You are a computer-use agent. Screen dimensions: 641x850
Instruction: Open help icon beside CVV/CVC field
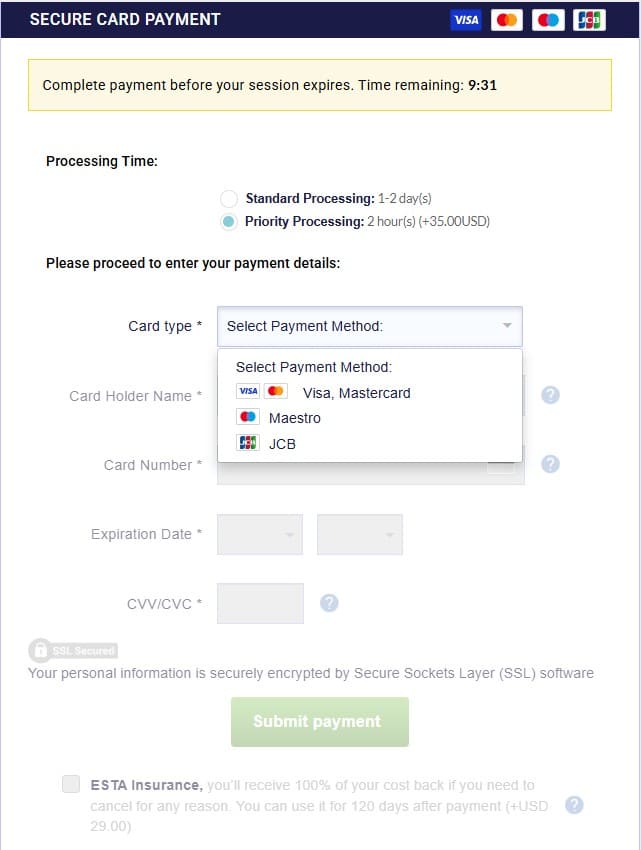(x=329, y=603)
